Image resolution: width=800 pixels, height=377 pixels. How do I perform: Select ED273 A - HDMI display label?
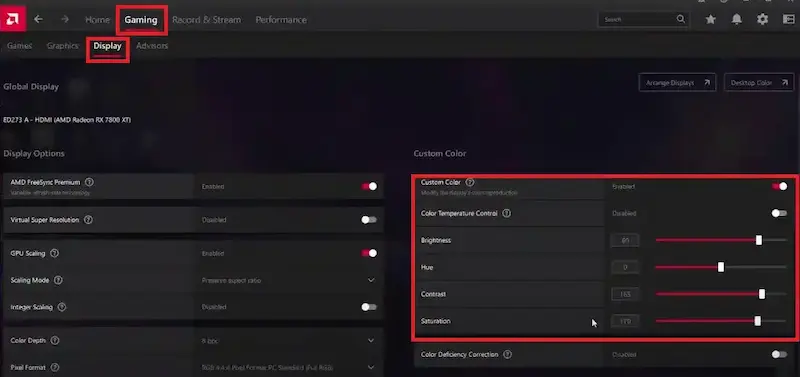[67, 120]
